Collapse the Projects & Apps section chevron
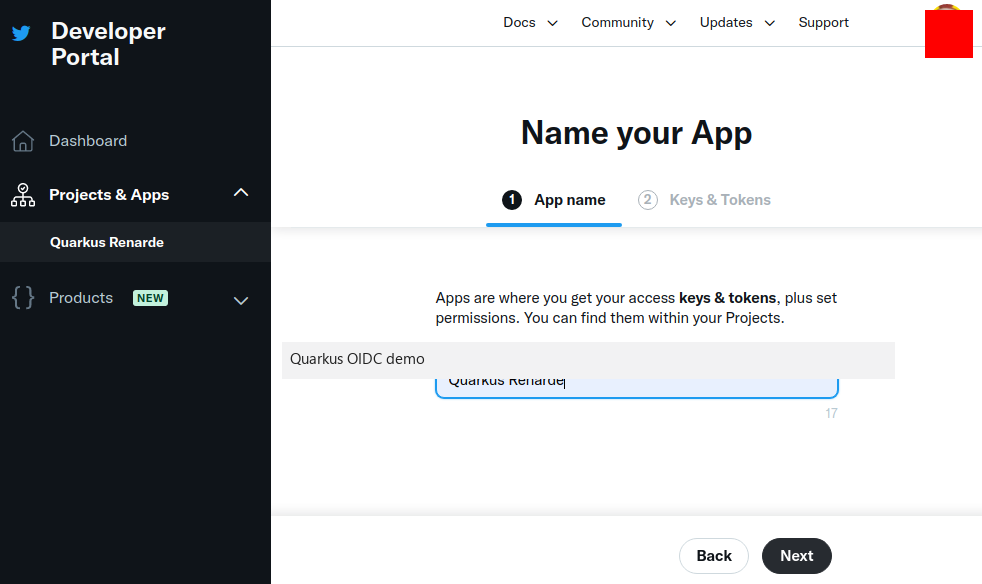 241,193
